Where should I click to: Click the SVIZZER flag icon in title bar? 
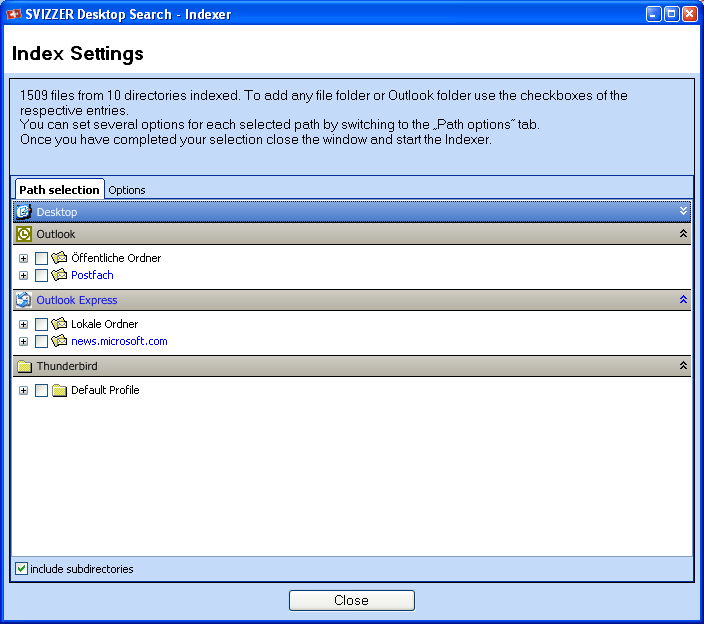[13, 14]
